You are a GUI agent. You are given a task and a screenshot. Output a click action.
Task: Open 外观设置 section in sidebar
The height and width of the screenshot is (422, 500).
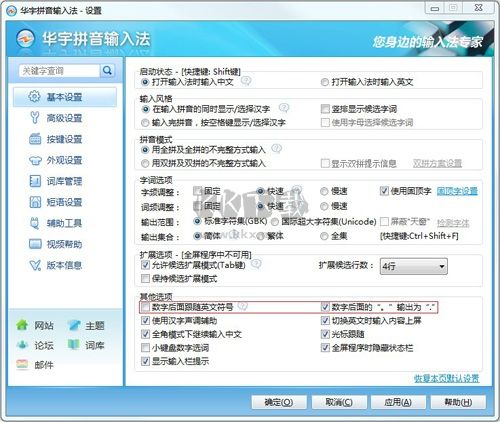pyautogui.click(x=64, y=160)
